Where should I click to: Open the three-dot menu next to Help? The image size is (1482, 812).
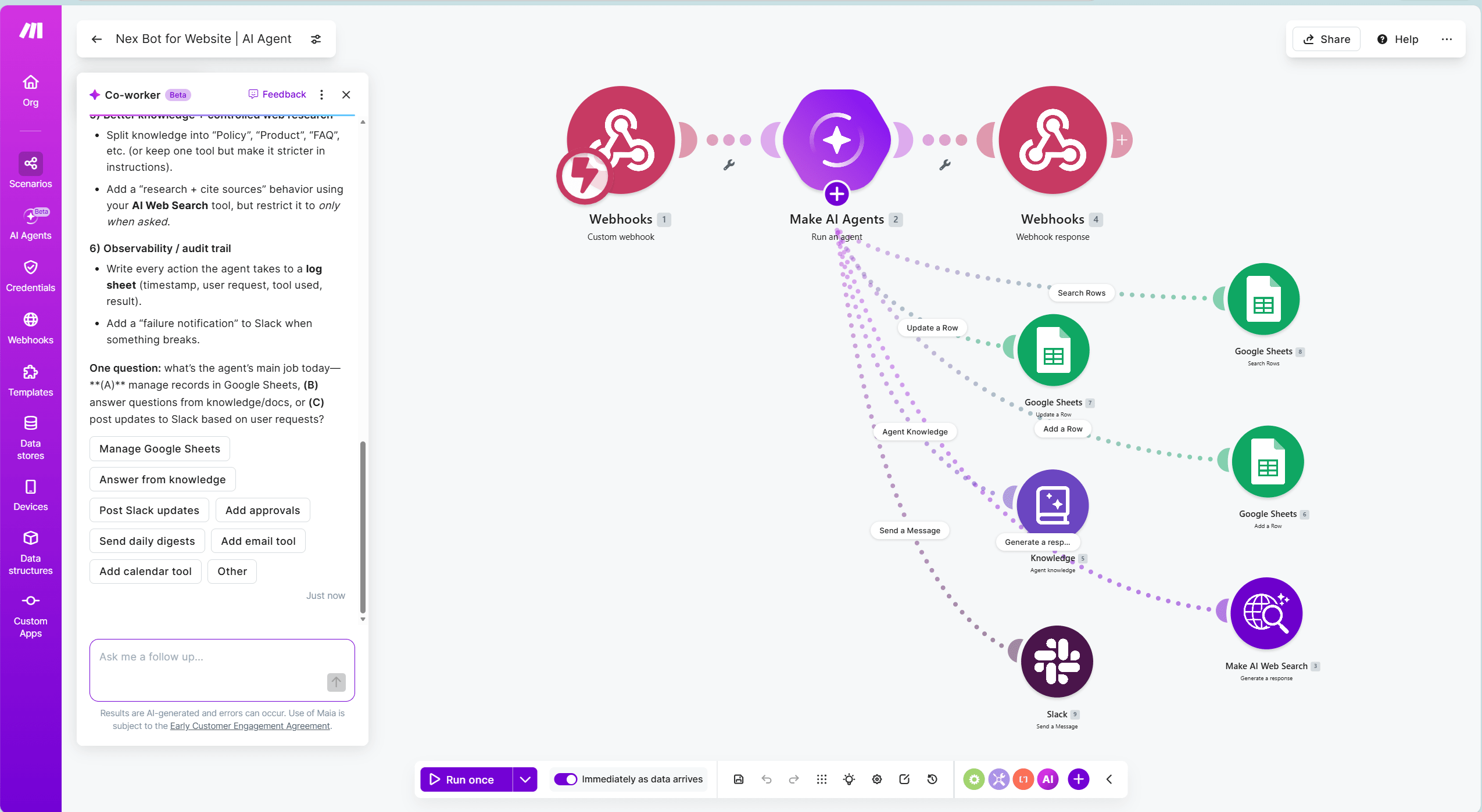coord(1447,39)
